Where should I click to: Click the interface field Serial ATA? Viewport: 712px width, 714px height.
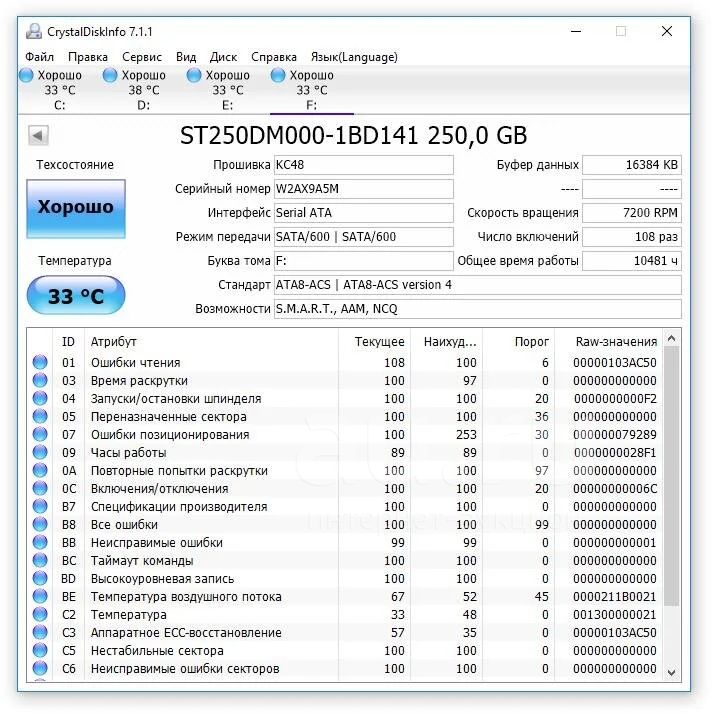pyautogui.click(x=363, y=213)
